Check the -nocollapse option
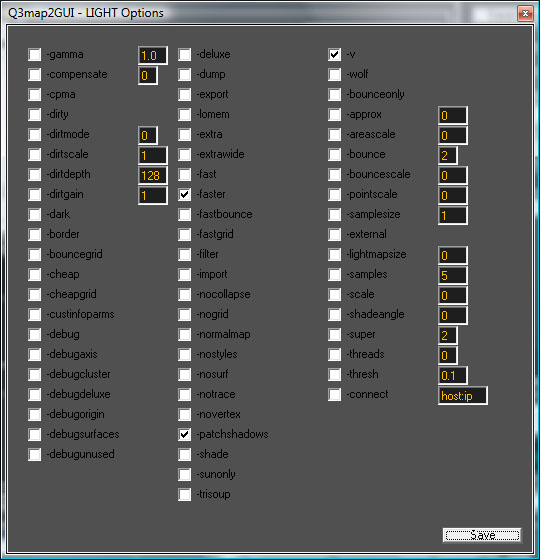This screenshot has width=540, height=560. pyautogui.click(x=185, y=295)
